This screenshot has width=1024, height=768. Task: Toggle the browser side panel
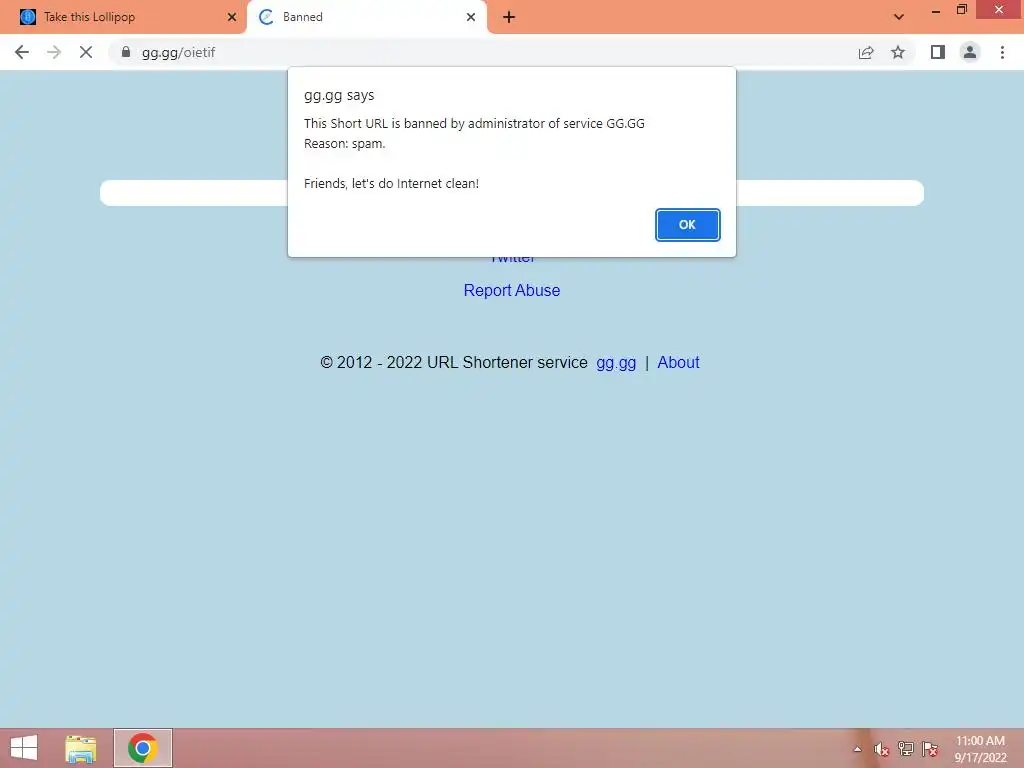point(938,52)
